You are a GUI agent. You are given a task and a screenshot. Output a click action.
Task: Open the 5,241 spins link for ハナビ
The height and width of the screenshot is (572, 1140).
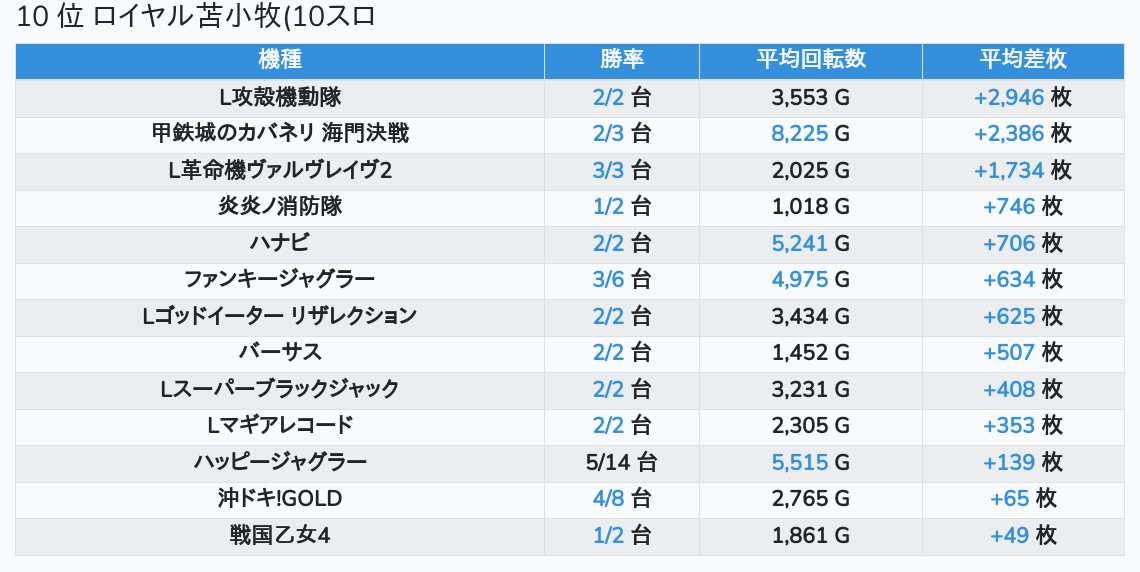point(800,243)
